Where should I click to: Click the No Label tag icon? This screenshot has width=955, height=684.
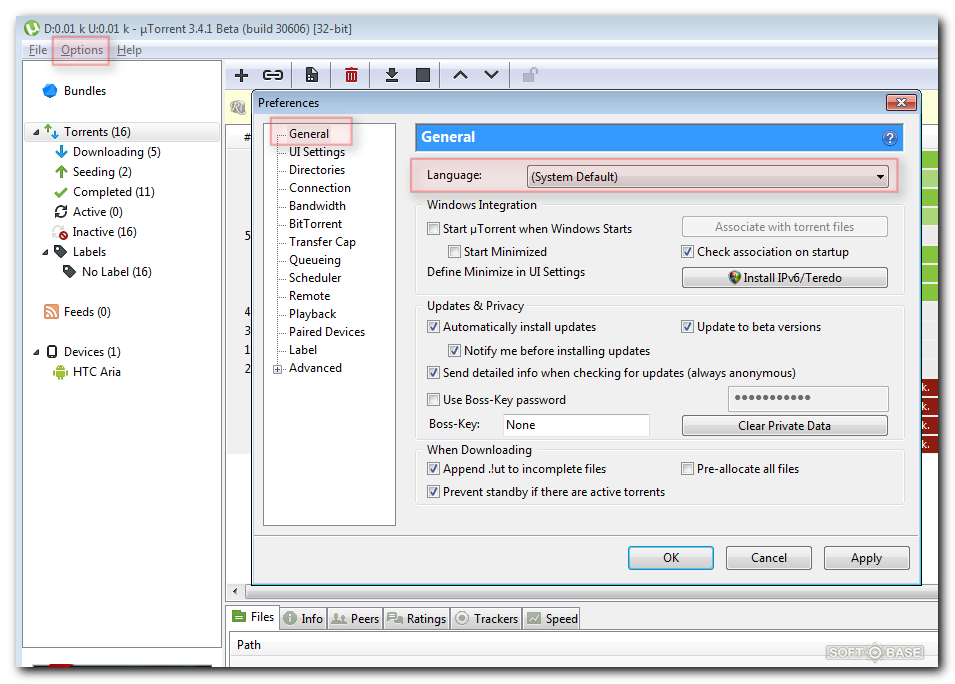point(69,272)
